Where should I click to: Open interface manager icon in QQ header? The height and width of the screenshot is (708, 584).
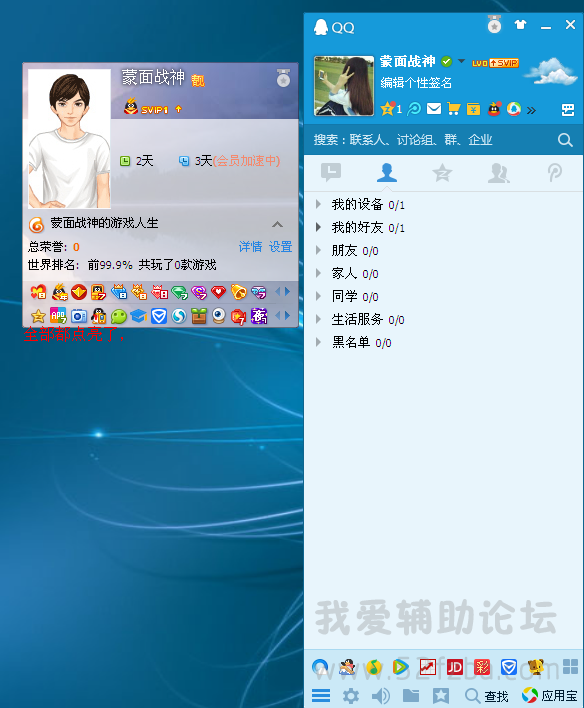(x=568, y=110)
